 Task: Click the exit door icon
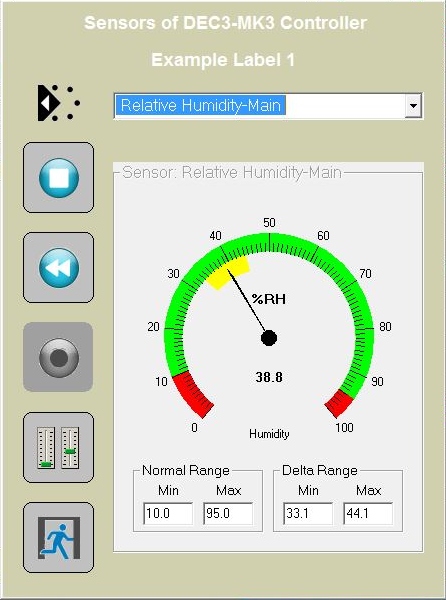59,537
